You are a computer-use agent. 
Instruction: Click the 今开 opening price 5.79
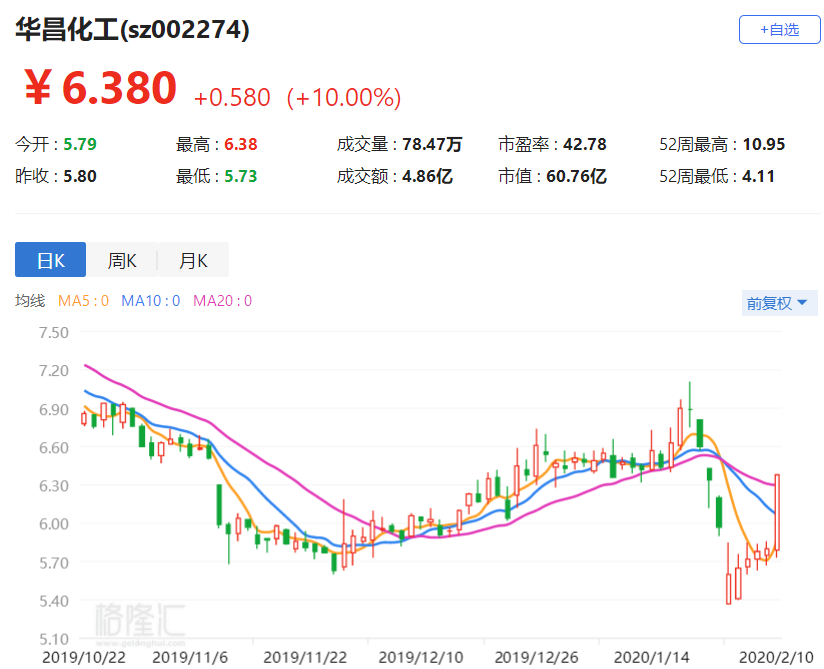[80, 144]
